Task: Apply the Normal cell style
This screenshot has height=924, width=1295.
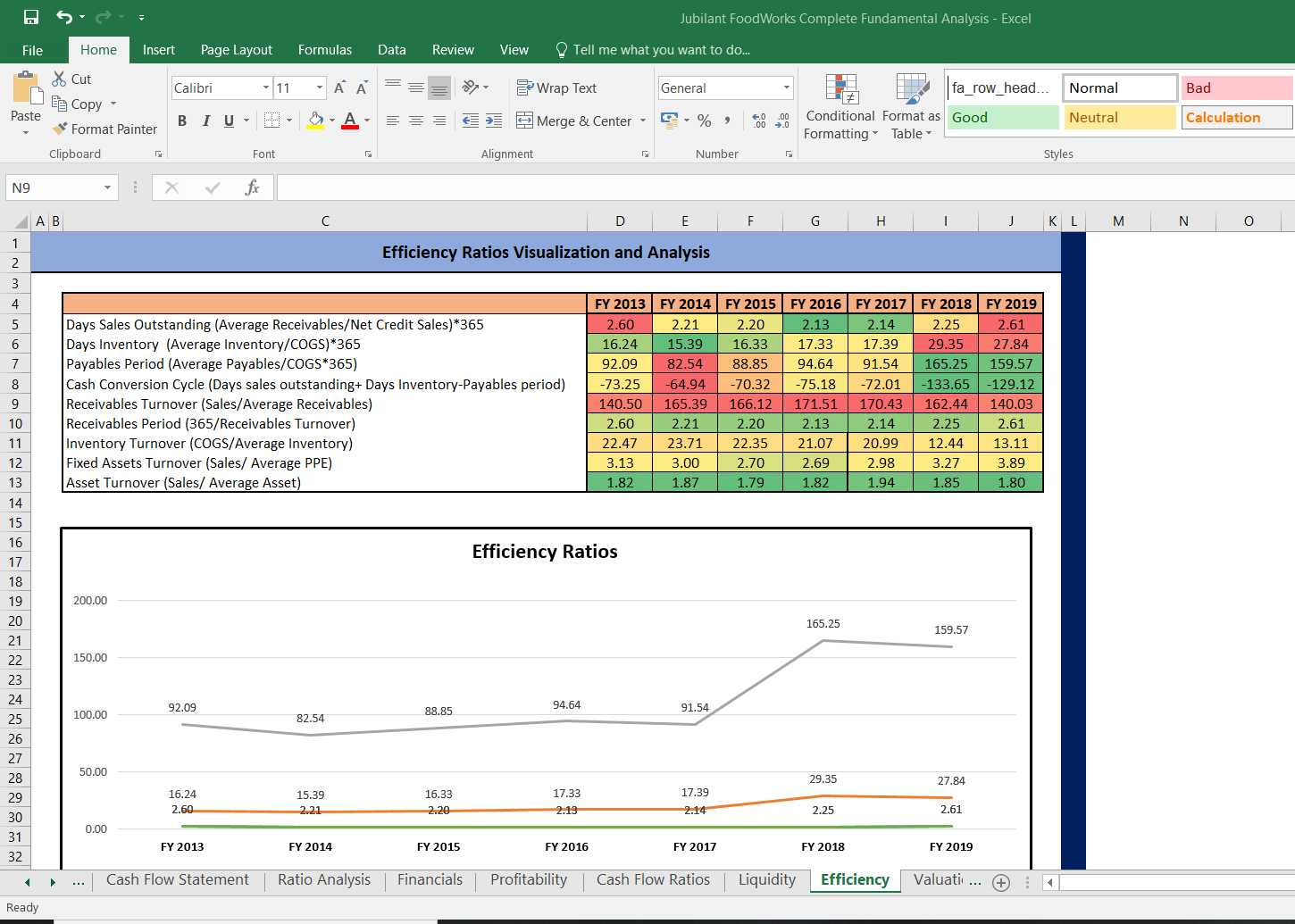Action: tap(1120, 87)
